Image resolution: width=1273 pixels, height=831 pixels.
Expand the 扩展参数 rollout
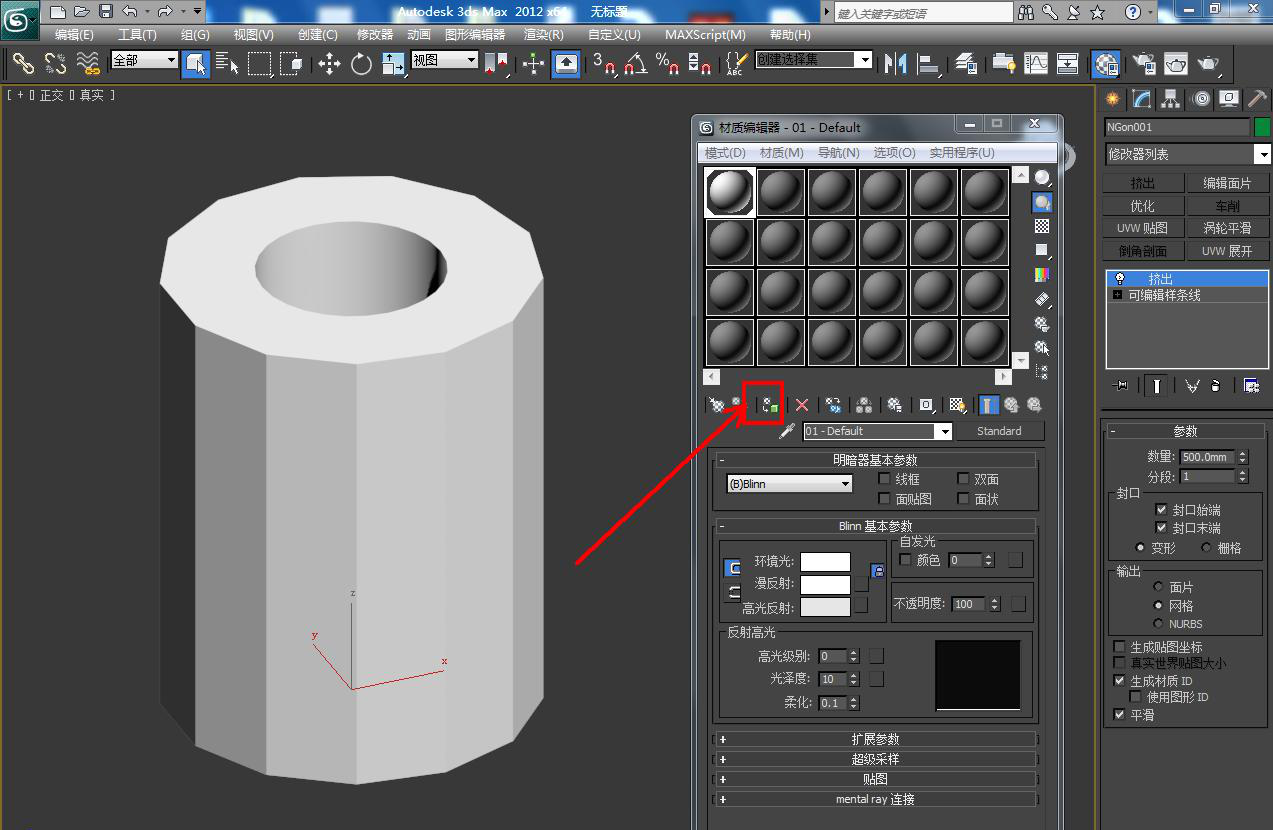click(x=875, y=739)
